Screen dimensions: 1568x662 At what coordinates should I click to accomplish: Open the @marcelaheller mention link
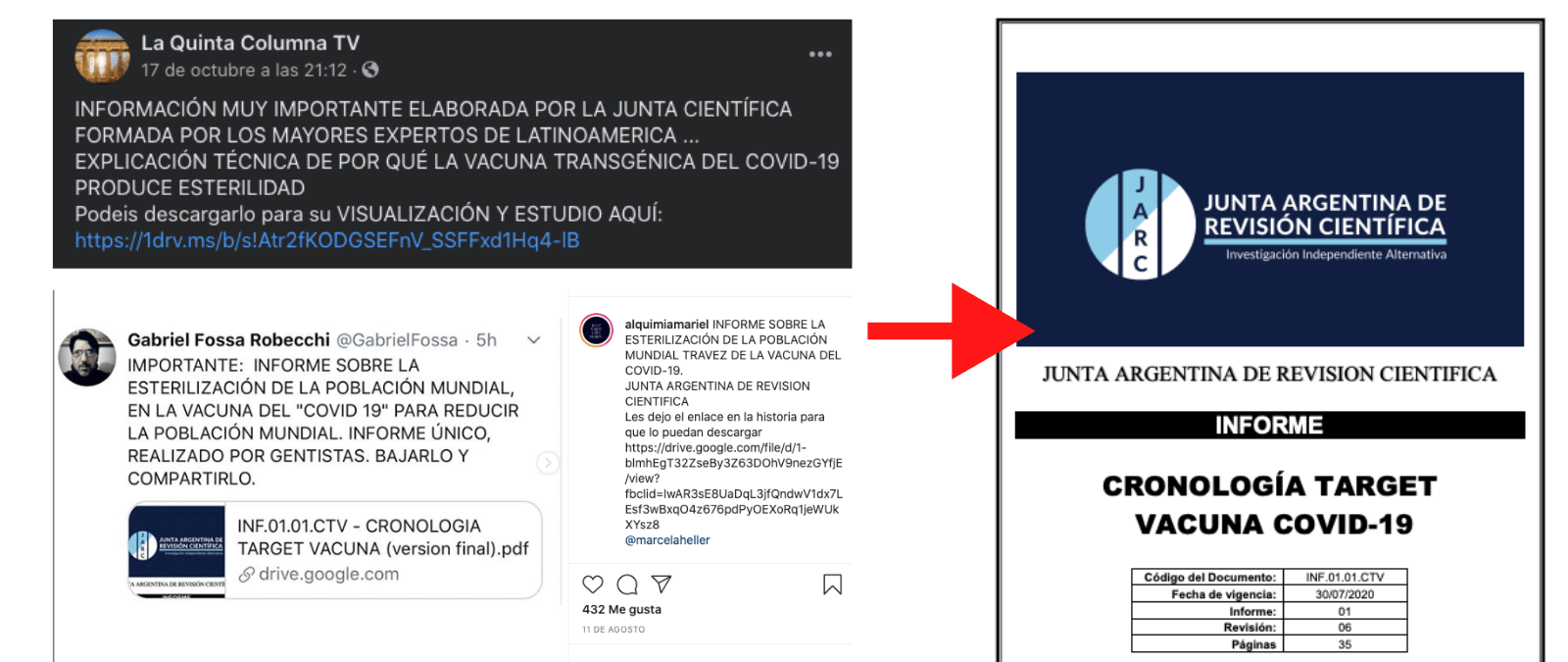click(667, 540)
